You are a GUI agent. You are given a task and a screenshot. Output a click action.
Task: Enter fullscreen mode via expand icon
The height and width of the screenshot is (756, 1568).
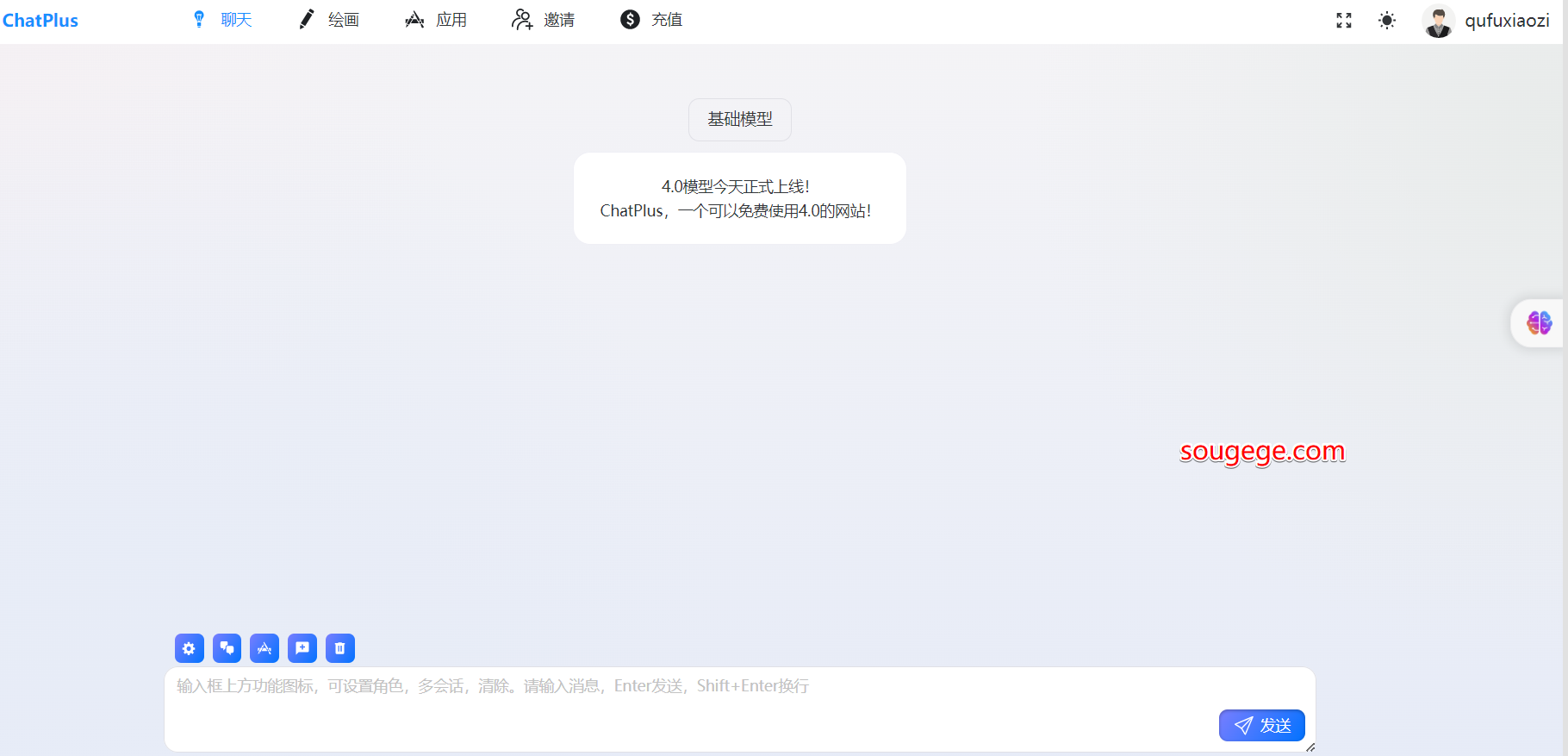pyautogui.click(x=1343, y=21)
